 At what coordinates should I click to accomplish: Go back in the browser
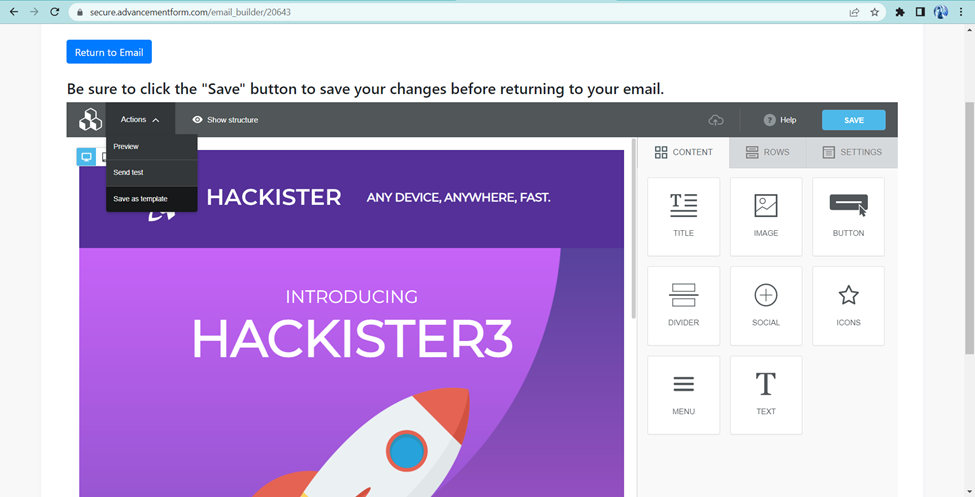click(x=14, y=12)
